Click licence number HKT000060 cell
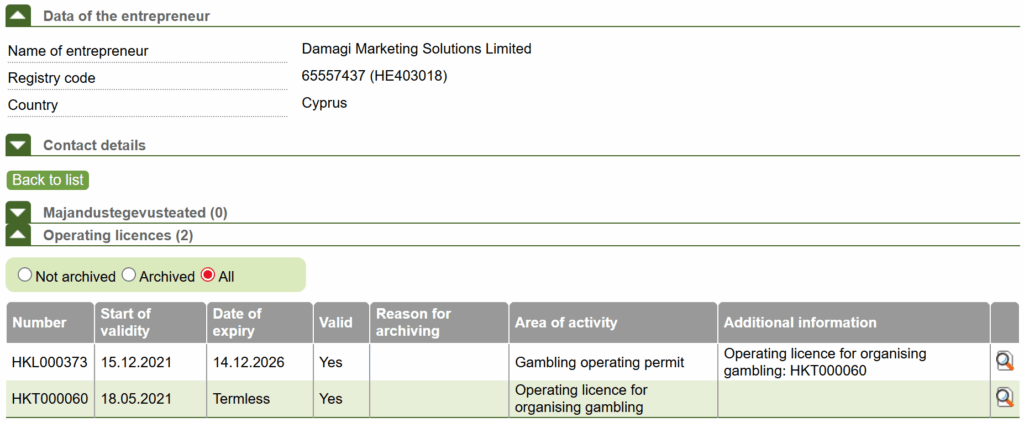1024x423 pixels. pos(50,398)
